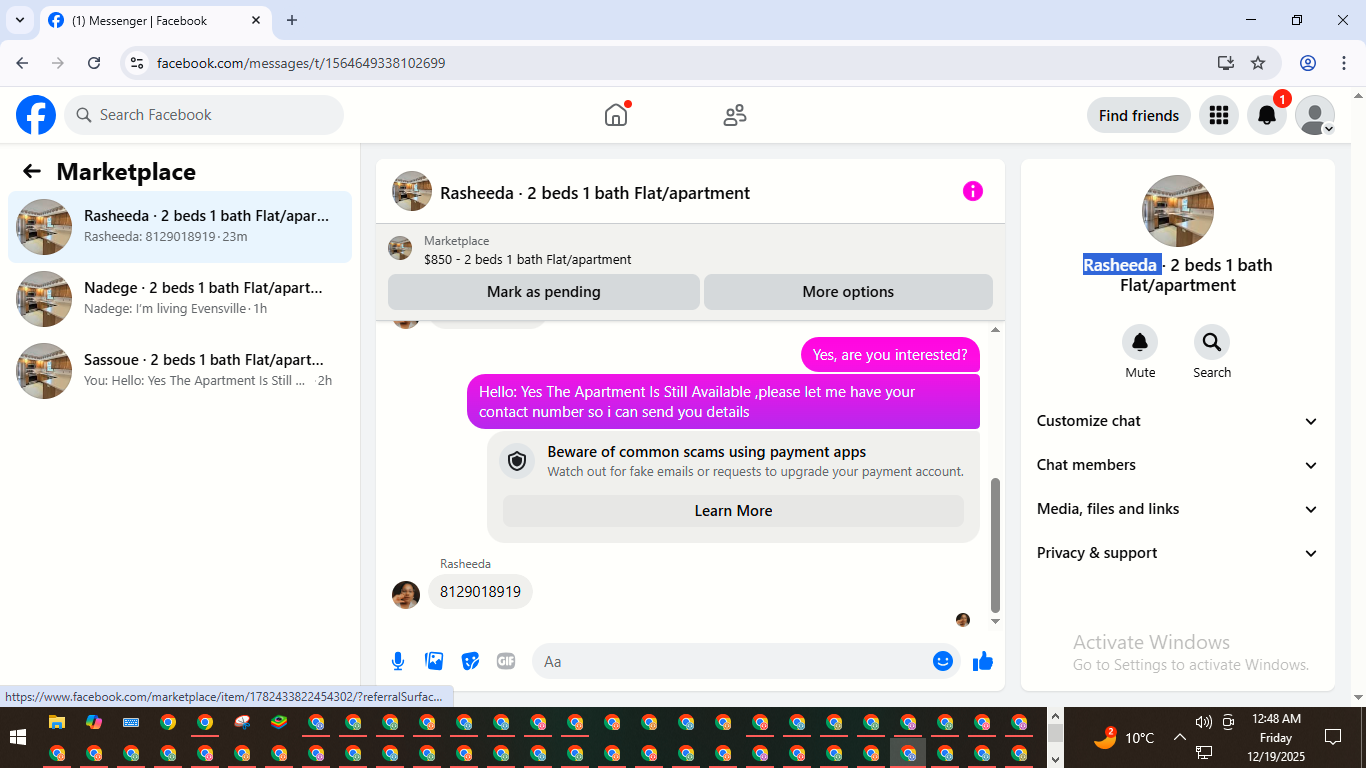Go to Facebook Home icon
Viewport: 1366px width, 768px height.
click(616, 115)
